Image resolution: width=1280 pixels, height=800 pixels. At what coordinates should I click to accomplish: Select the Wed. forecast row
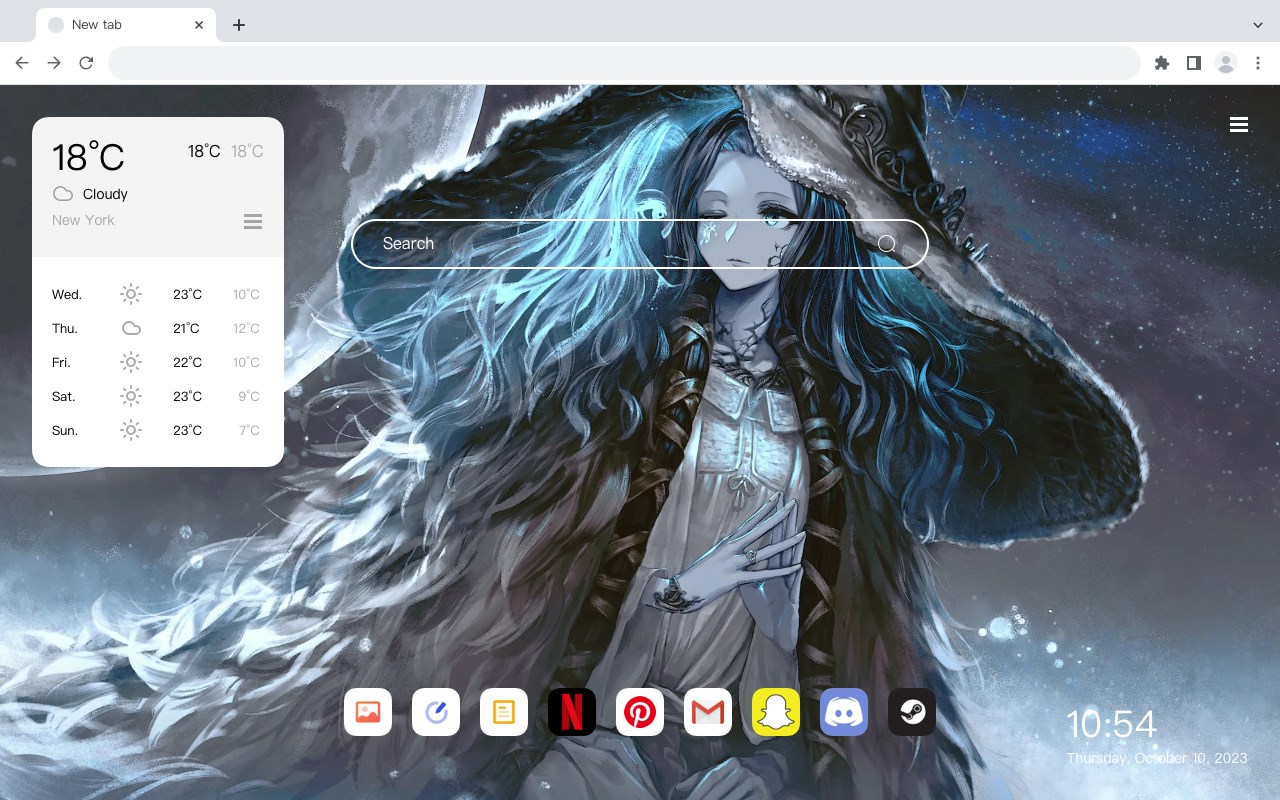pyautogui.click(x=157, y=294)
